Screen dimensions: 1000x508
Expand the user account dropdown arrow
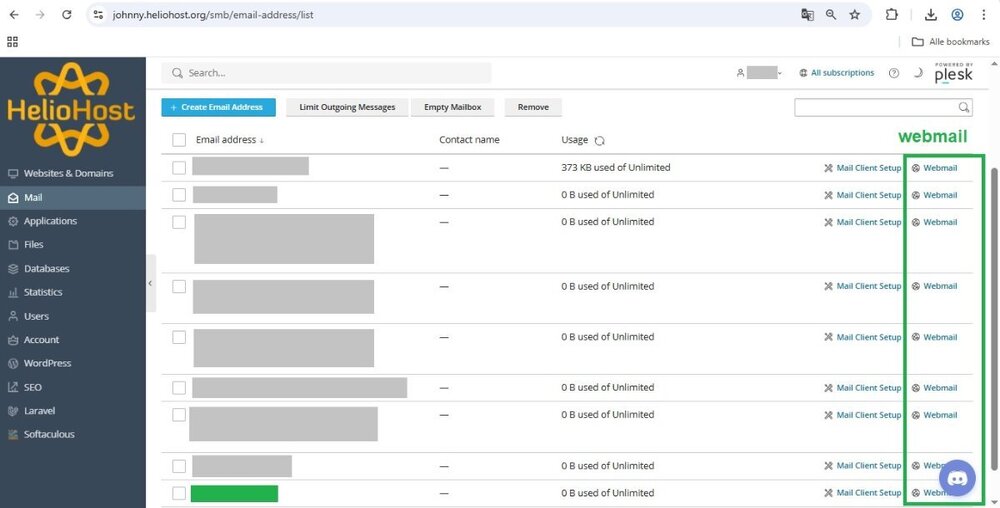pos(779,73)
